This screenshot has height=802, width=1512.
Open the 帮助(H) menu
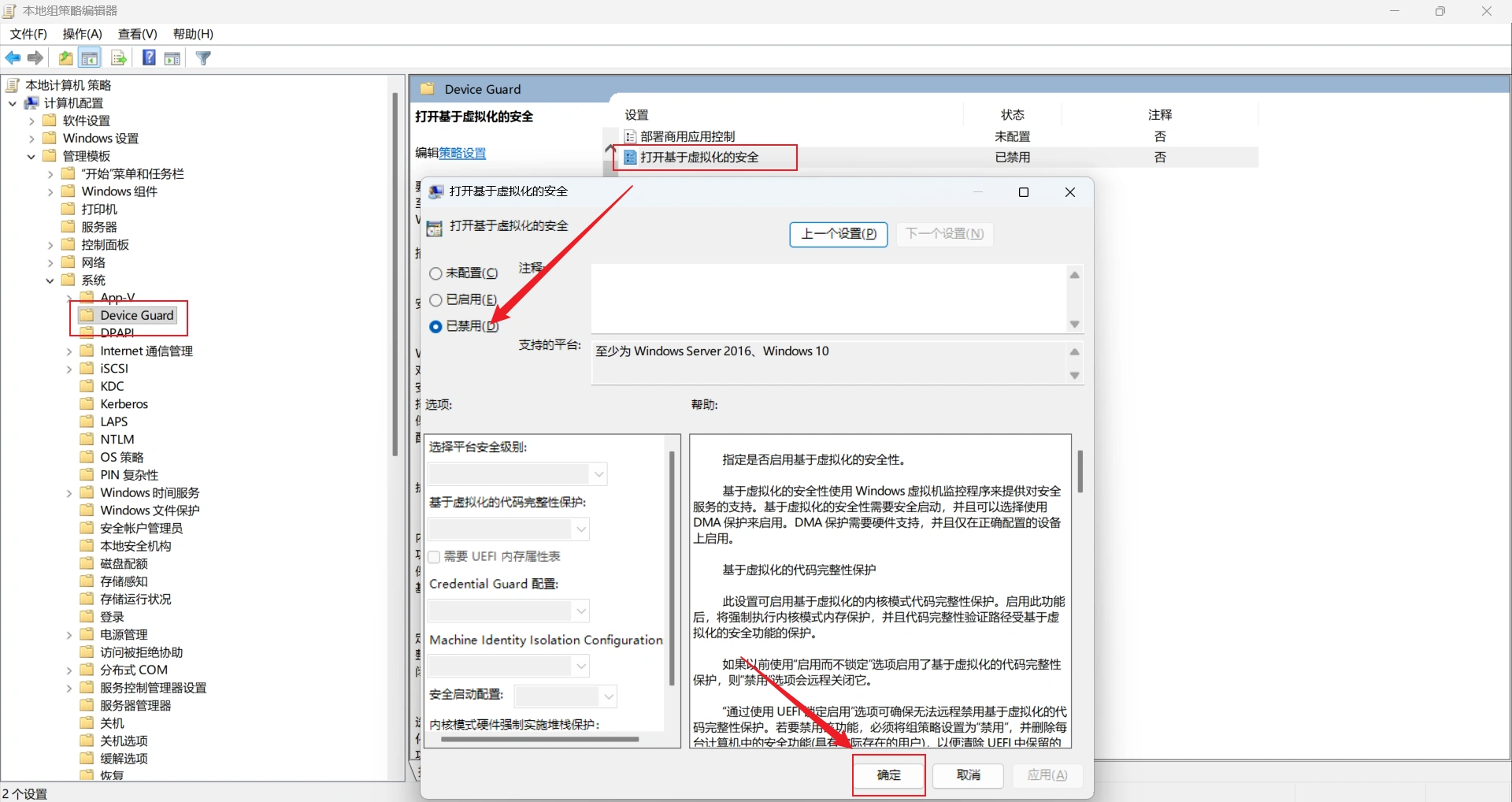(x=193, y=34)
